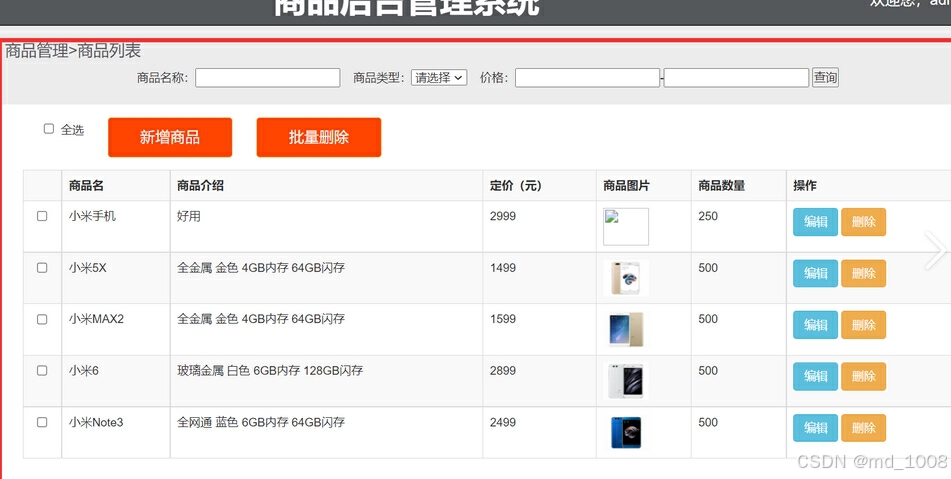The height and width of the screenshot is (479, 951).
Task: Click the description 好用
Action: [x=189, y=216]
